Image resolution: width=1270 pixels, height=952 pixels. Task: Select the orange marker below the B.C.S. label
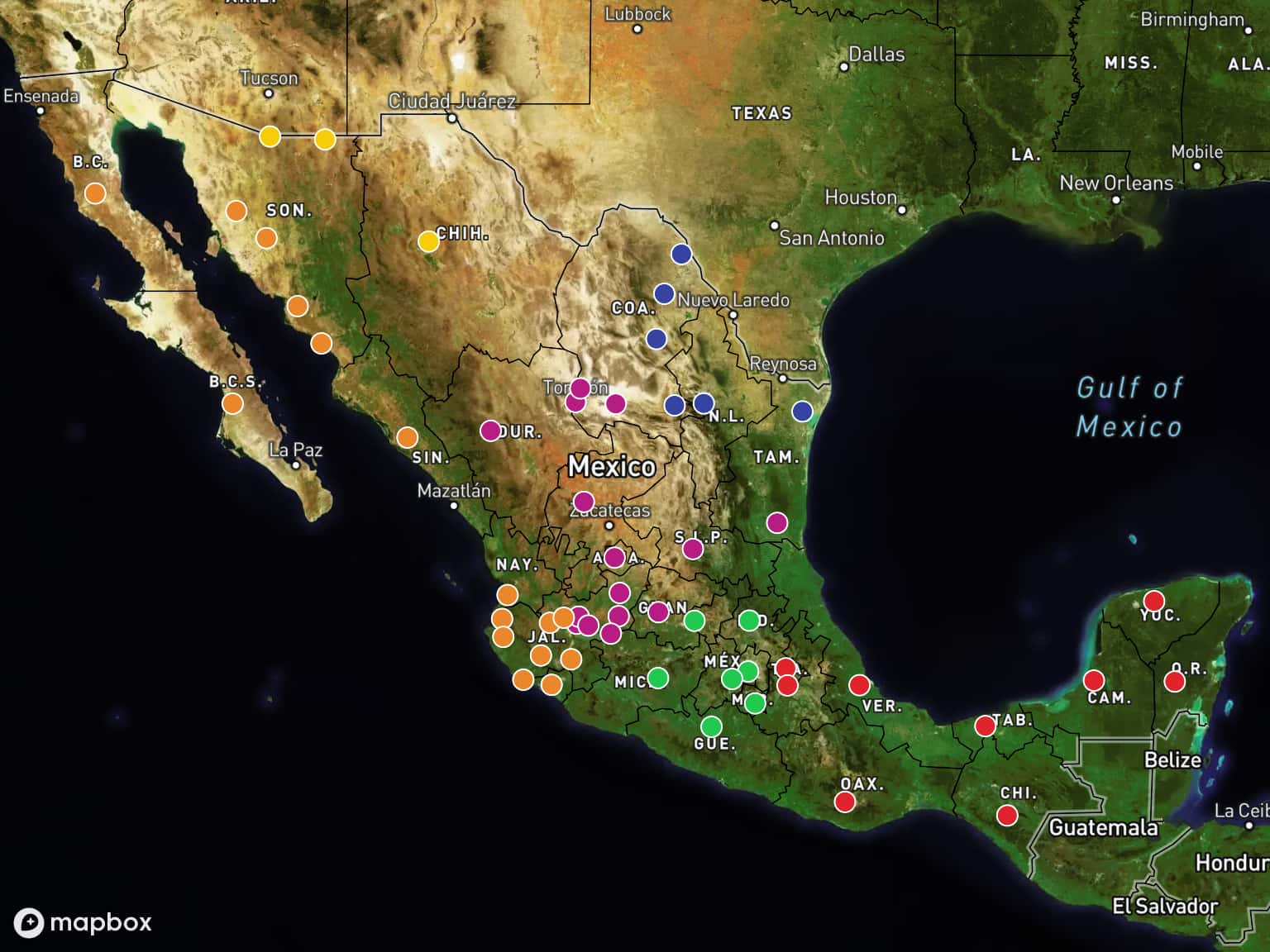(232, 403)
